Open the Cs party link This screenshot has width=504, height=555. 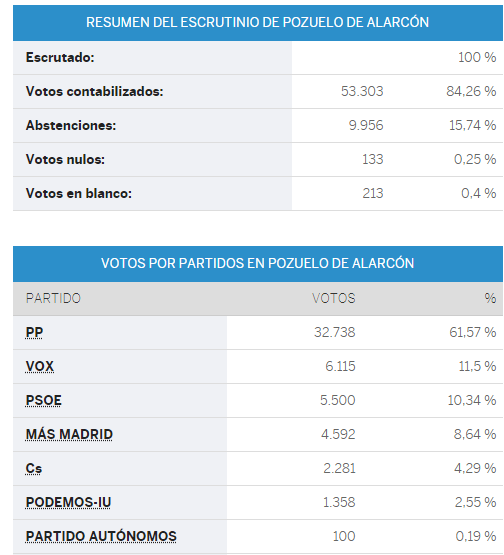click(x=34, y=468)
